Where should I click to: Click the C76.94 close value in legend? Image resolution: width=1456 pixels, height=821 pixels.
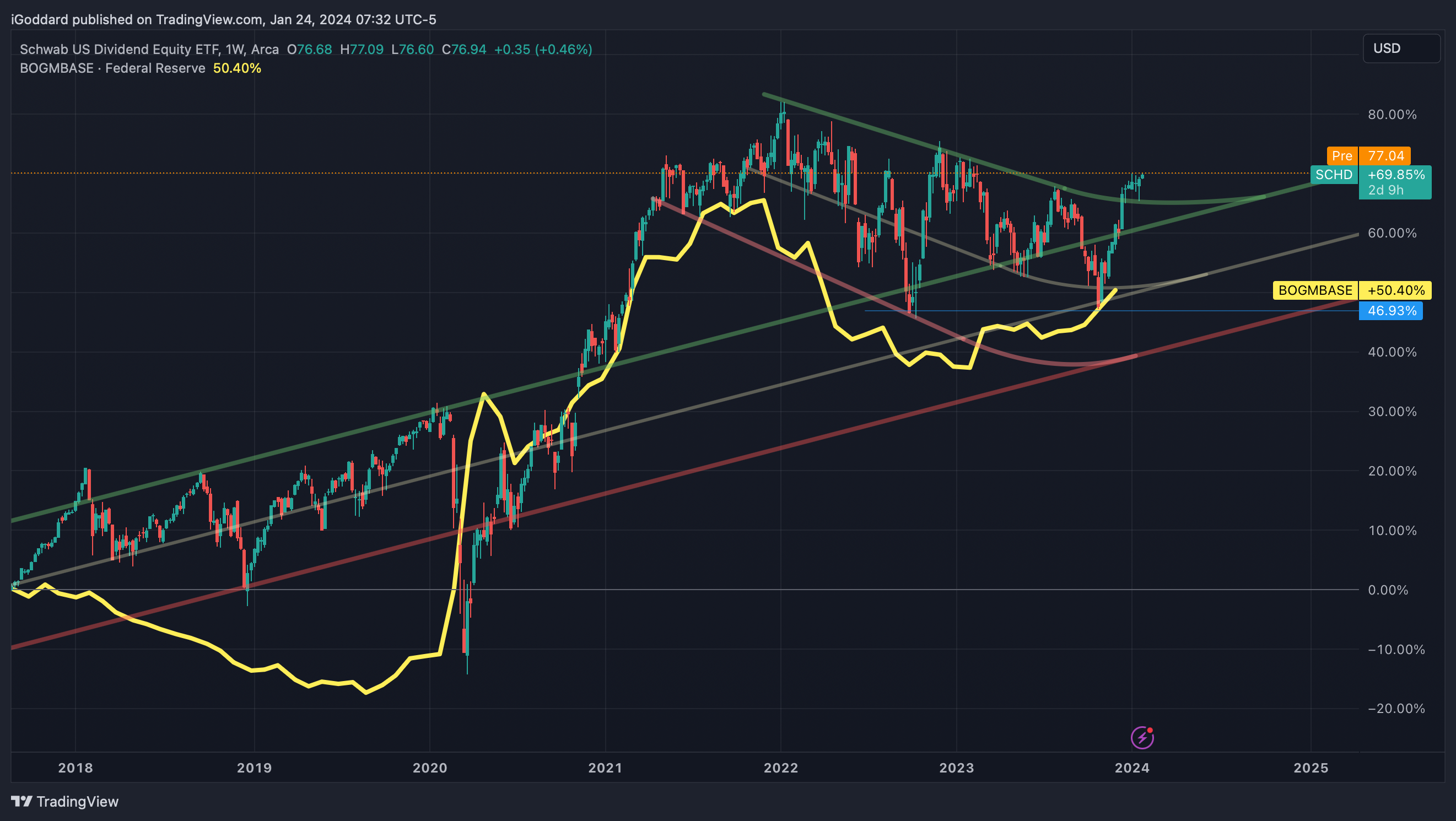[x=464, y=49]
